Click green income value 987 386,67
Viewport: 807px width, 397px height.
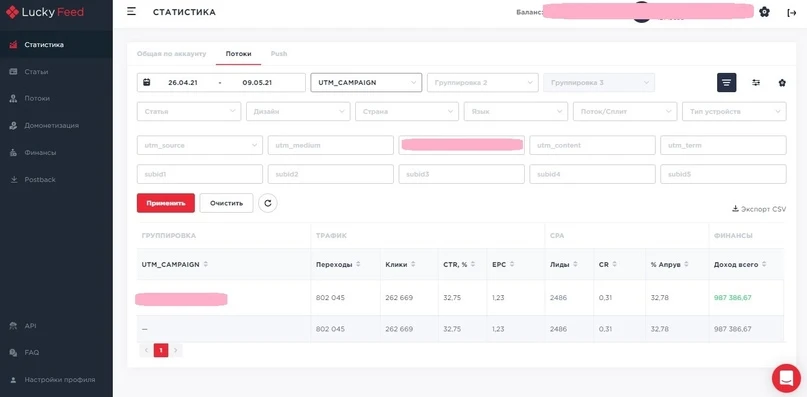tap(732, 298)
